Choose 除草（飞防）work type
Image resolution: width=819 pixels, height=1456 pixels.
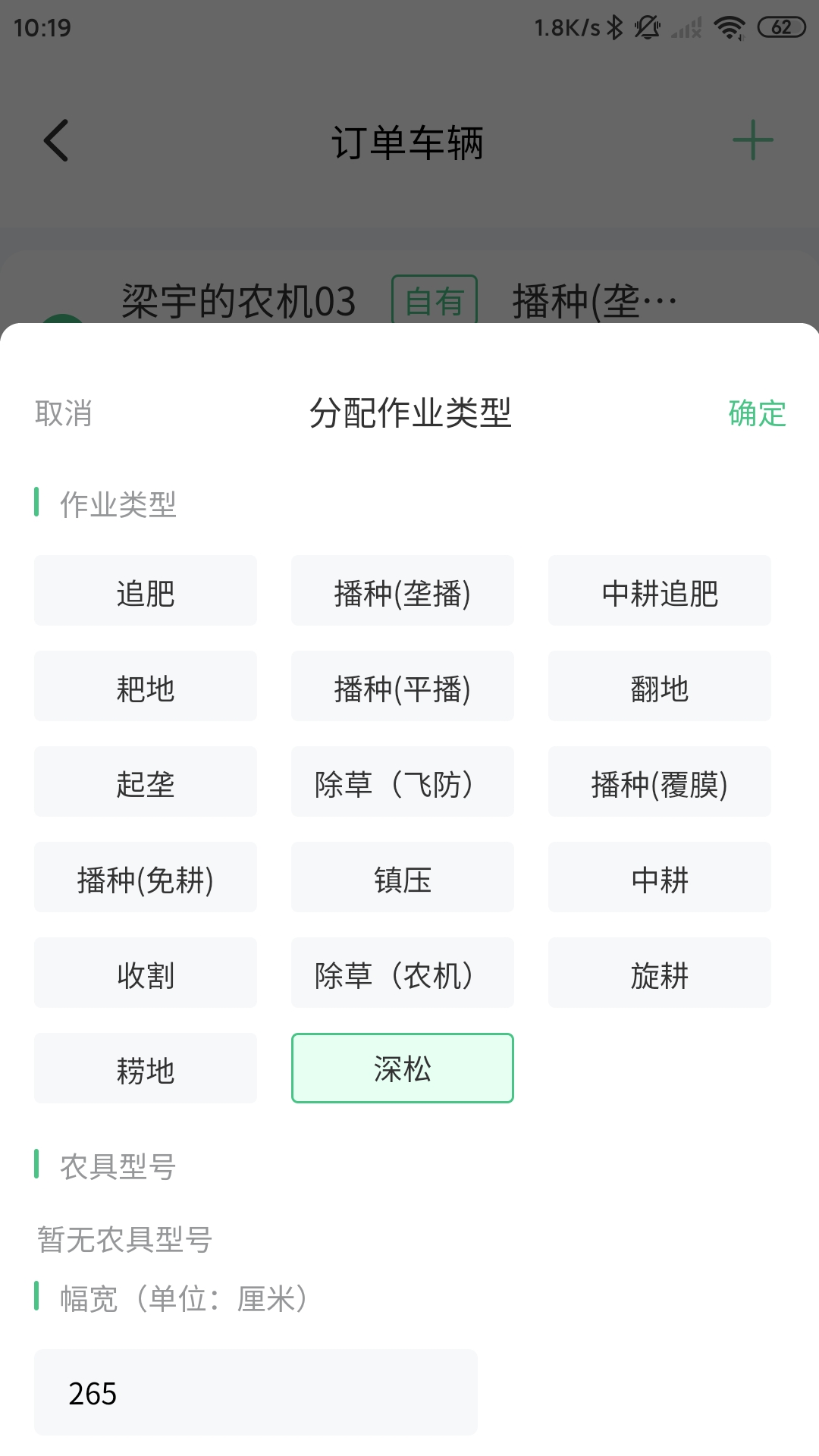(403, 782)
